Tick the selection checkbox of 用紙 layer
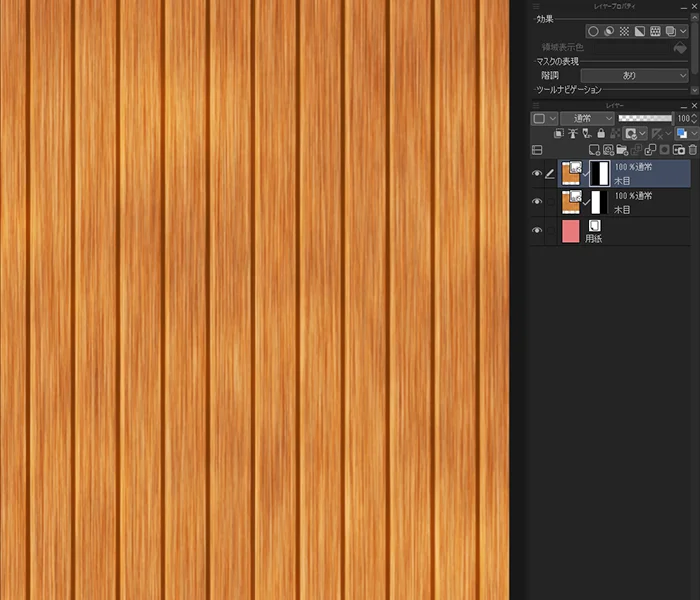The width and height of the screenshot is (700, 600). tap(551, 230)
